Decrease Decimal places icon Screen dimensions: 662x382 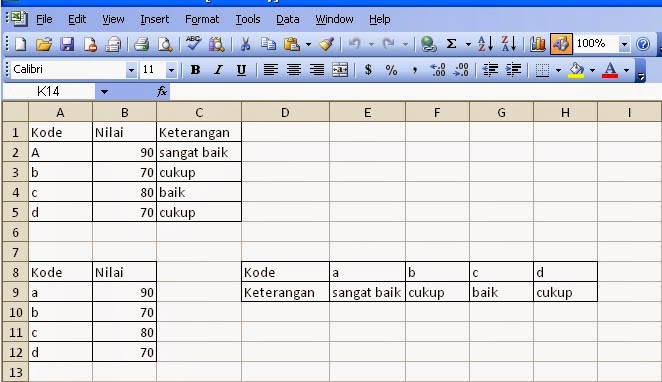click(461, 70)
